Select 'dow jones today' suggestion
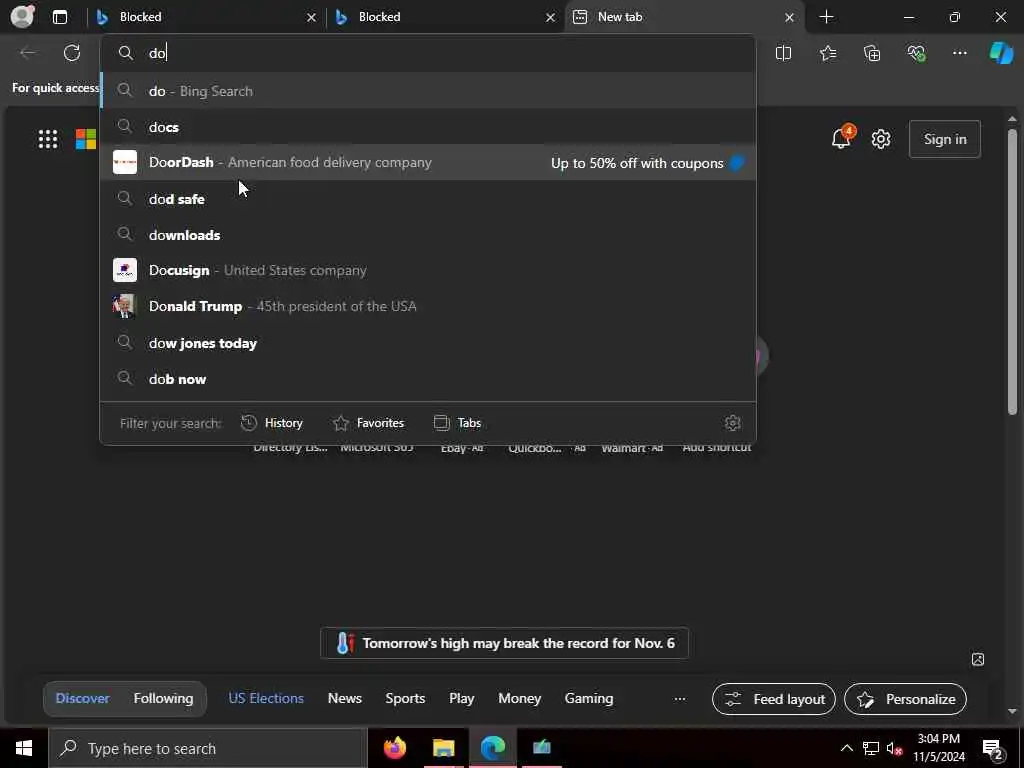The image size is (1024, 768). tap(428, 343)
